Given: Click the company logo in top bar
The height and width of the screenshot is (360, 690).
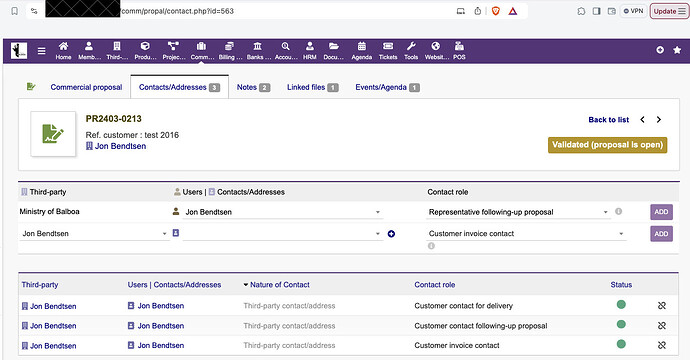Looking at the screenshot, I should [19, 51].
